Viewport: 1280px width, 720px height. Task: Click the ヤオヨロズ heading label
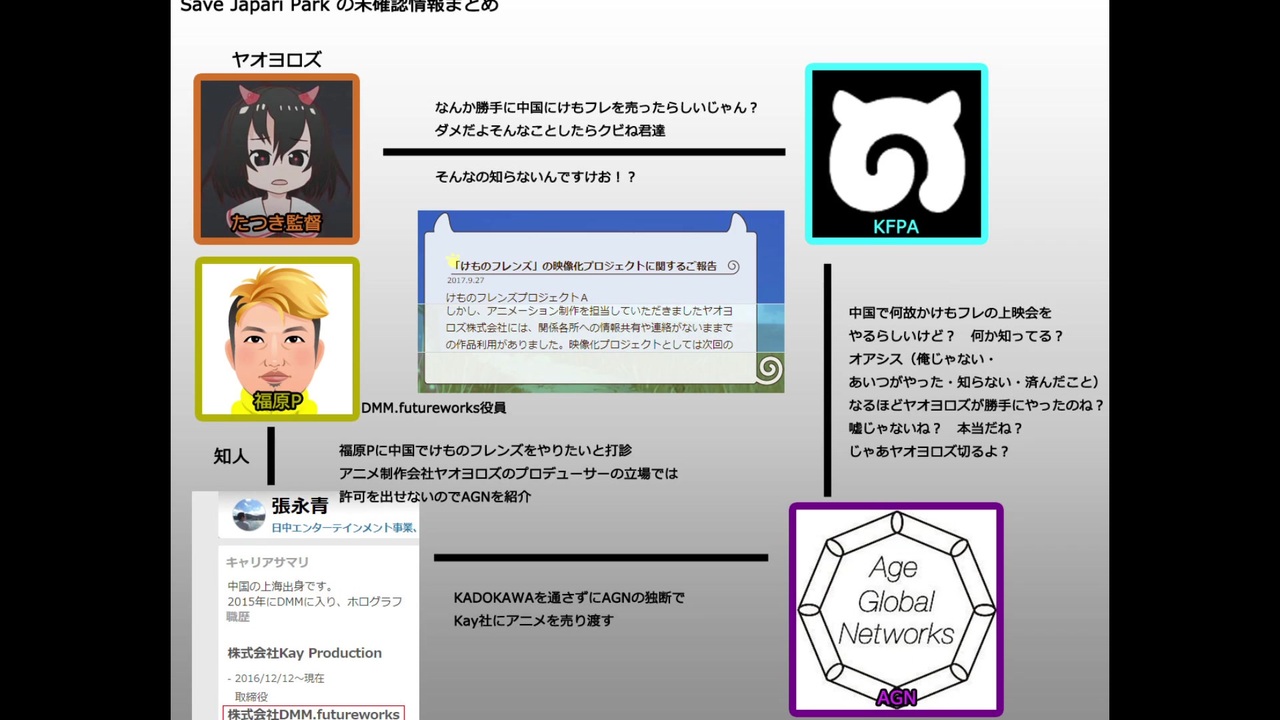277,60
